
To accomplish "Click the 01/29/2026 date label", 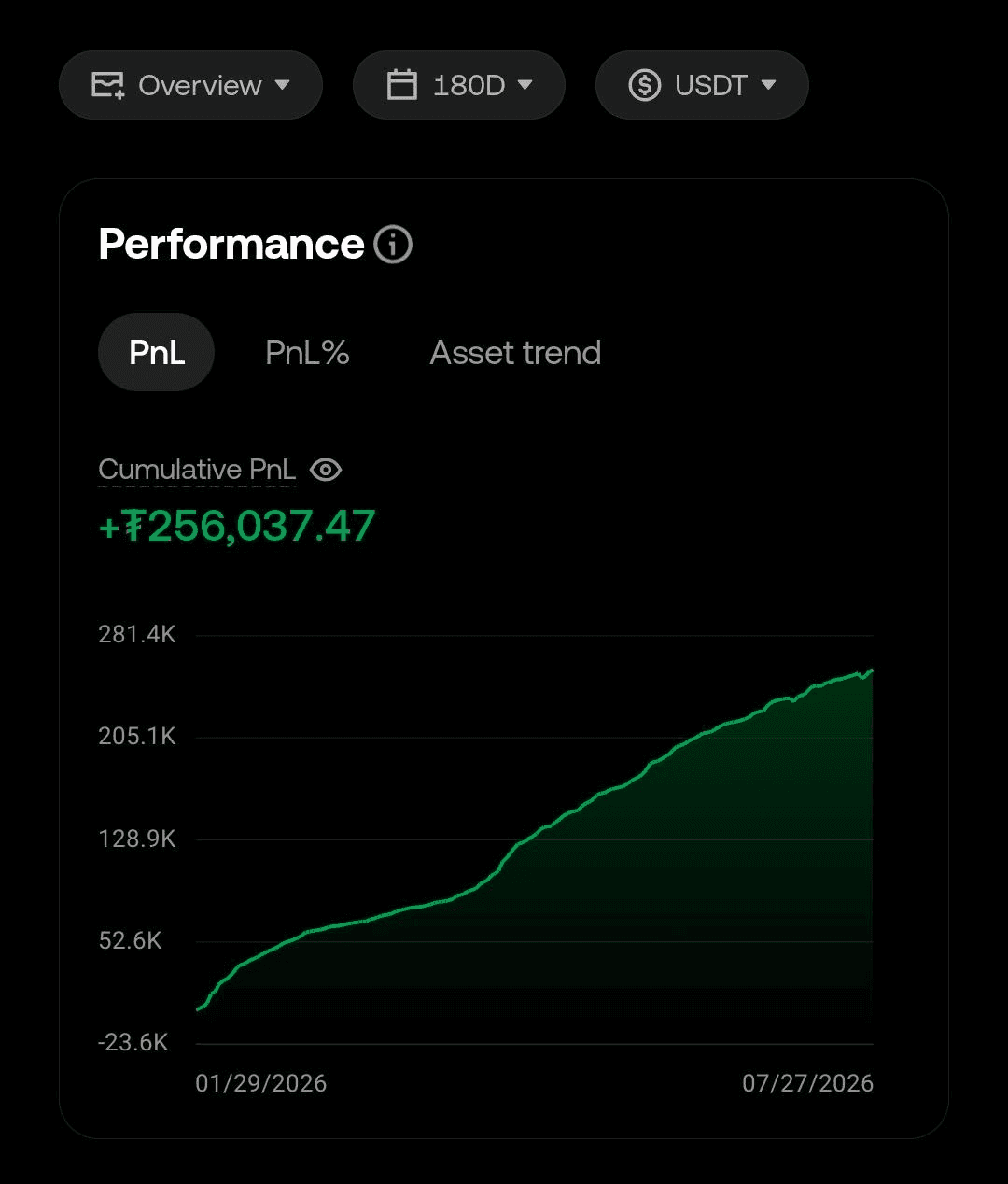I will point(261,1083).
